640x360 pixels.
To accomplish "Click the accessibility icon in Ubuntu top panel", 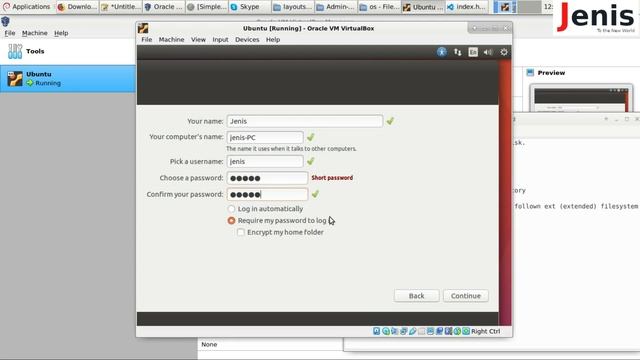I will (x=442, y=52).
